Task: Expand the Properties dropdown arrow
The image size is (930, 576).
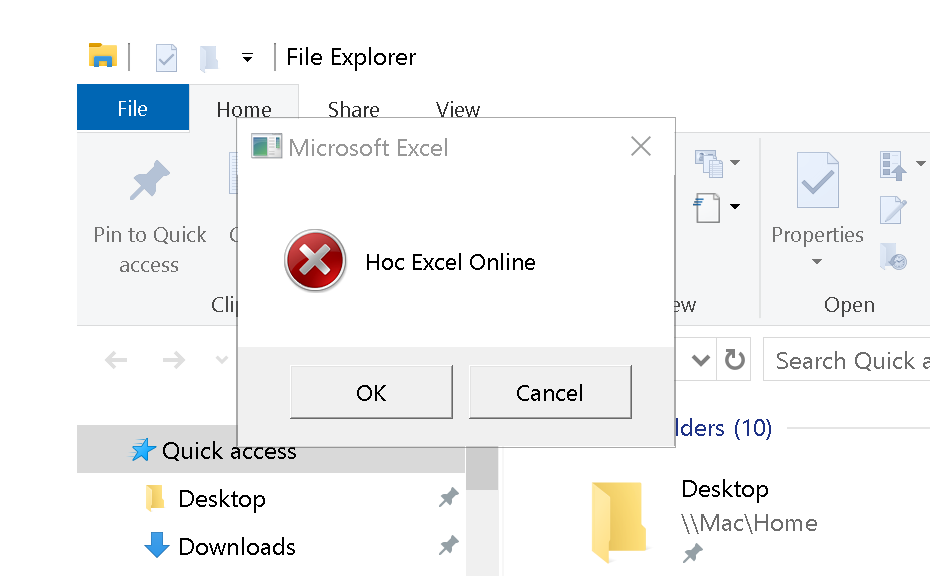Action: 817,260
